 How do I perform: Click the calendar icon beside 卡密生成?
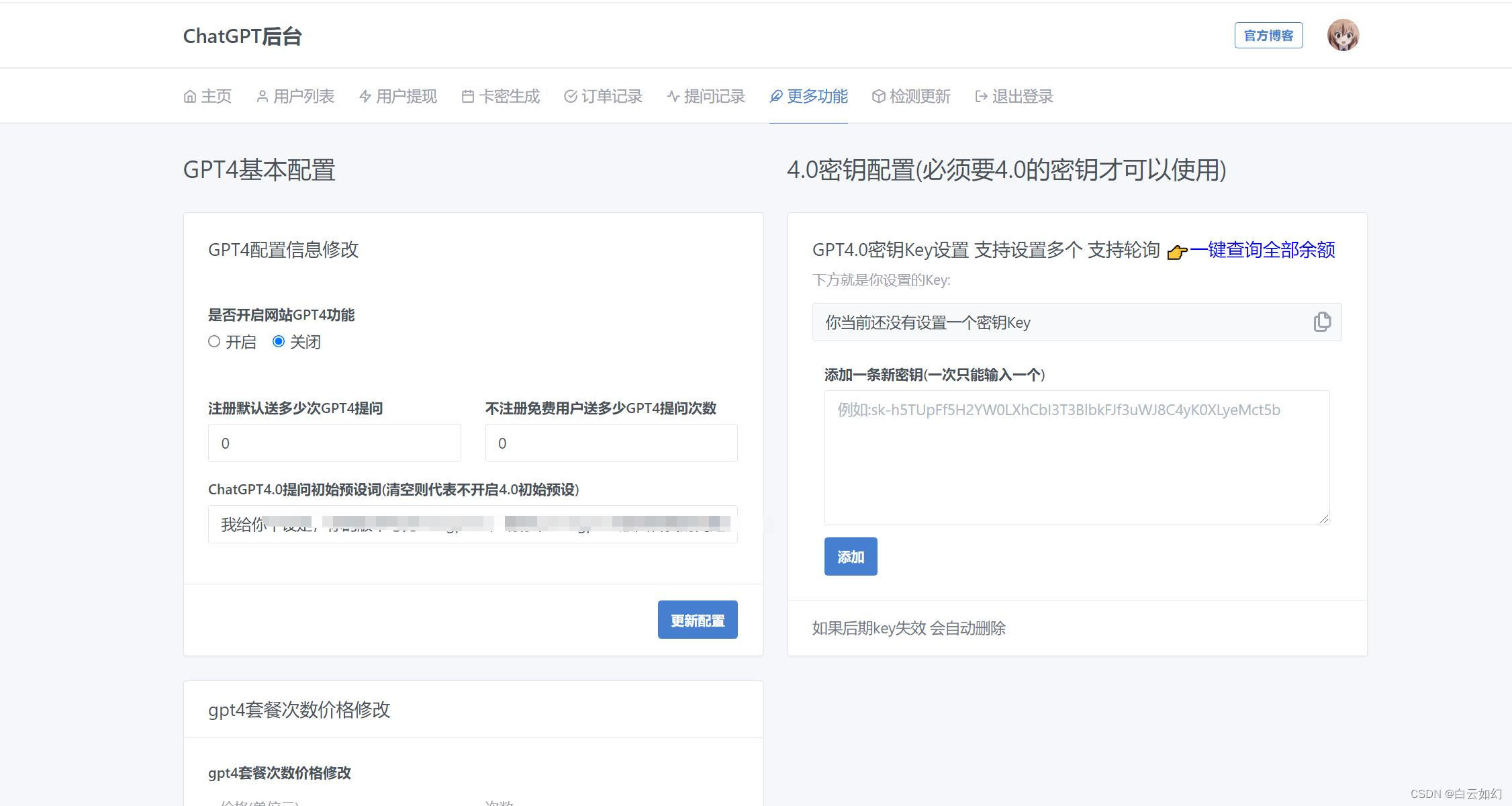(468, 97)
